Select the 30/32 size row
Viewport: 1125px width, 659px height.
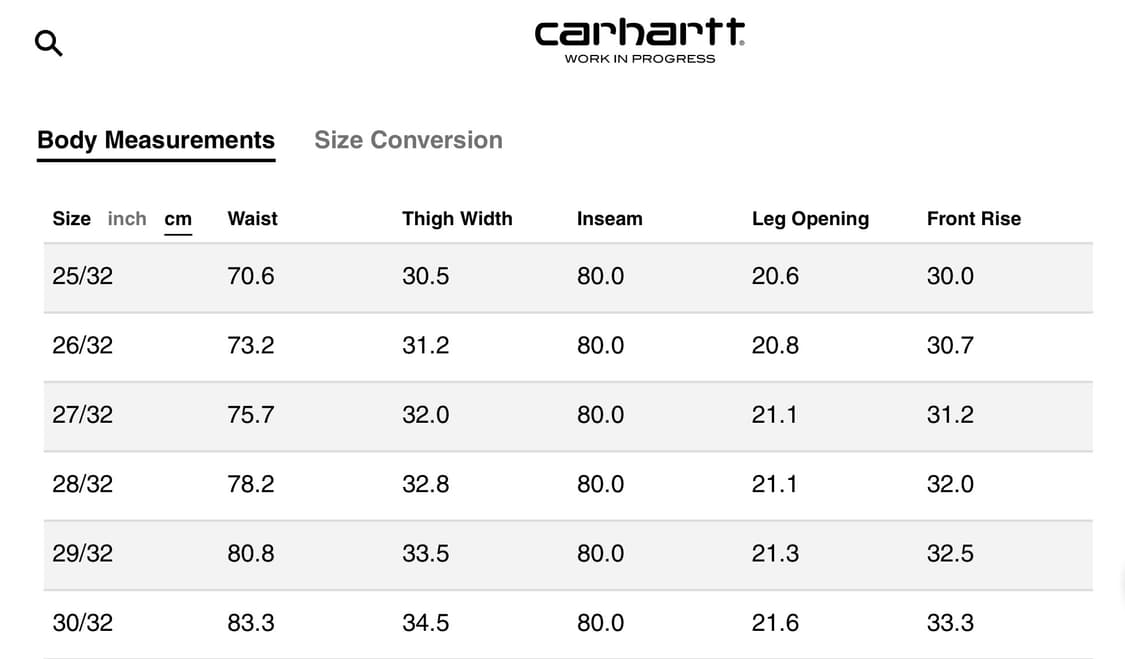(x=83, y=623)
